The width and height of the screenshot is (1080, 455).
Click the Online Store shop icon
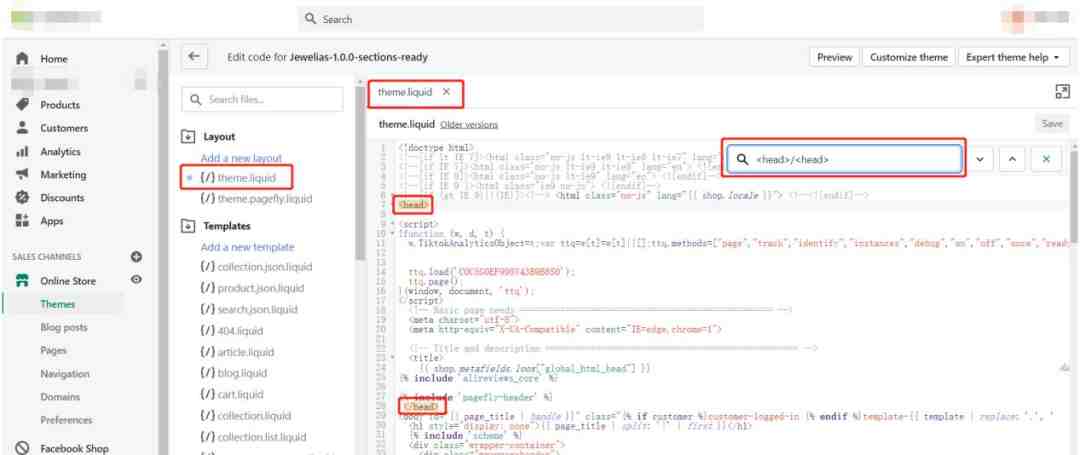tap(22, 281)
